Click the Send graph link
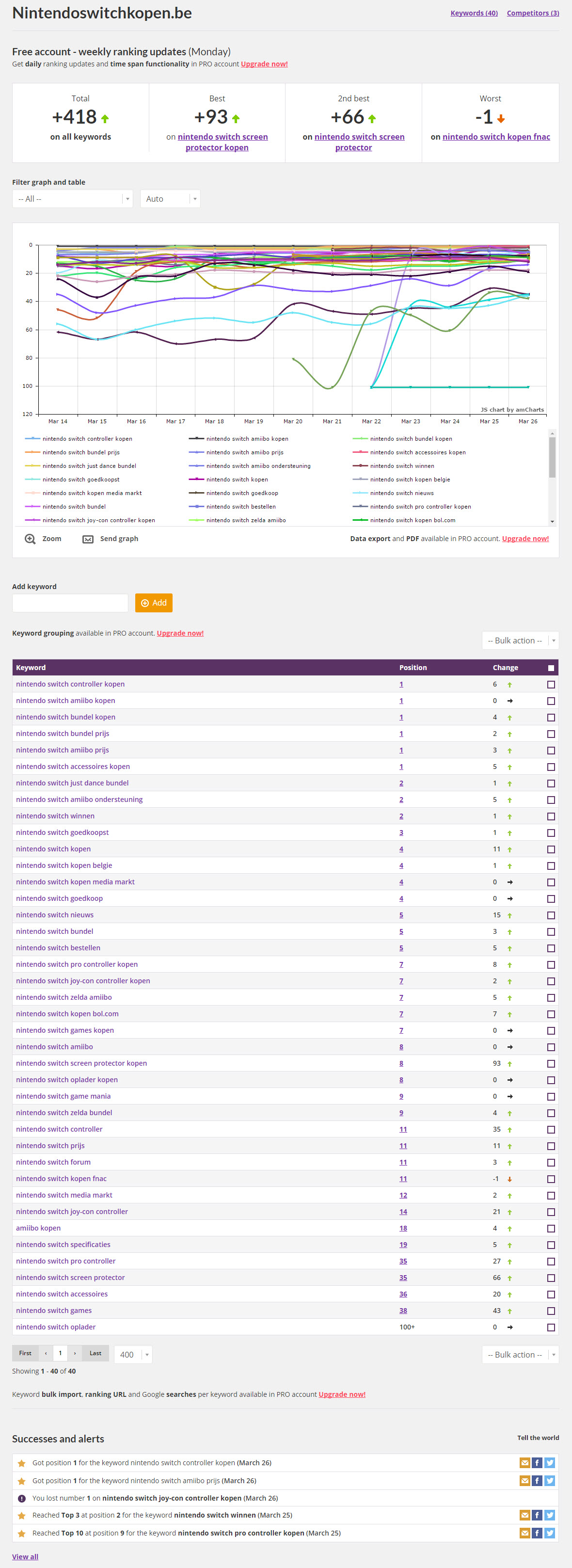Image resolution: width=572 pixels, height=1568 pixels. click(119, 539)
